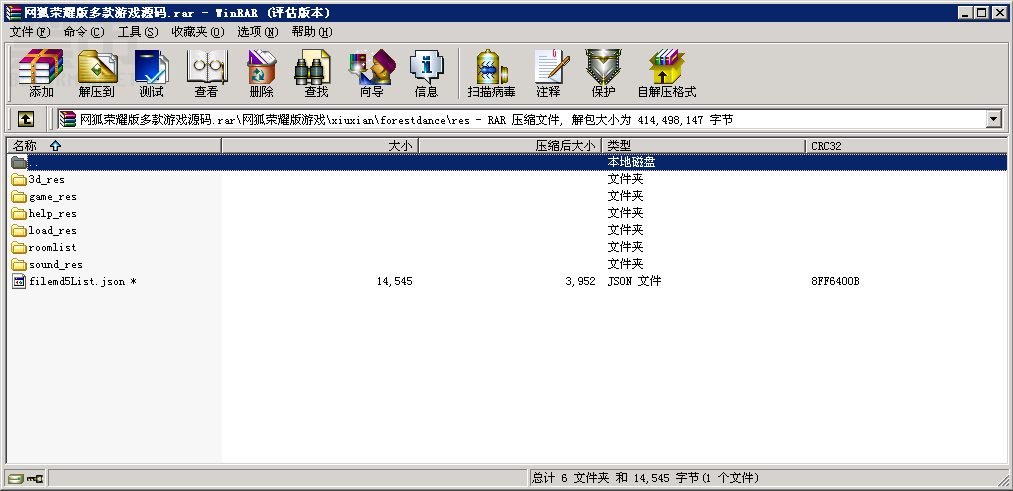Run the 测试 (Test) archive tool
Viewport: 1013px width, 491px height.
(x=151, y=67)
